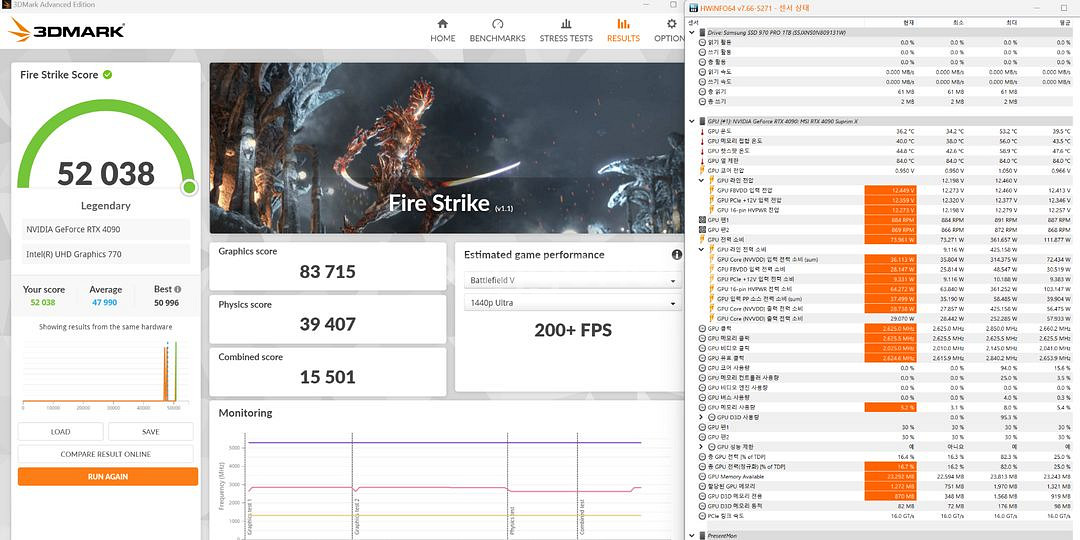
Task: Click thermometer icon of GPU 핫스팟 온도 row
Action: pyautogui.click(x=702, y=151)
